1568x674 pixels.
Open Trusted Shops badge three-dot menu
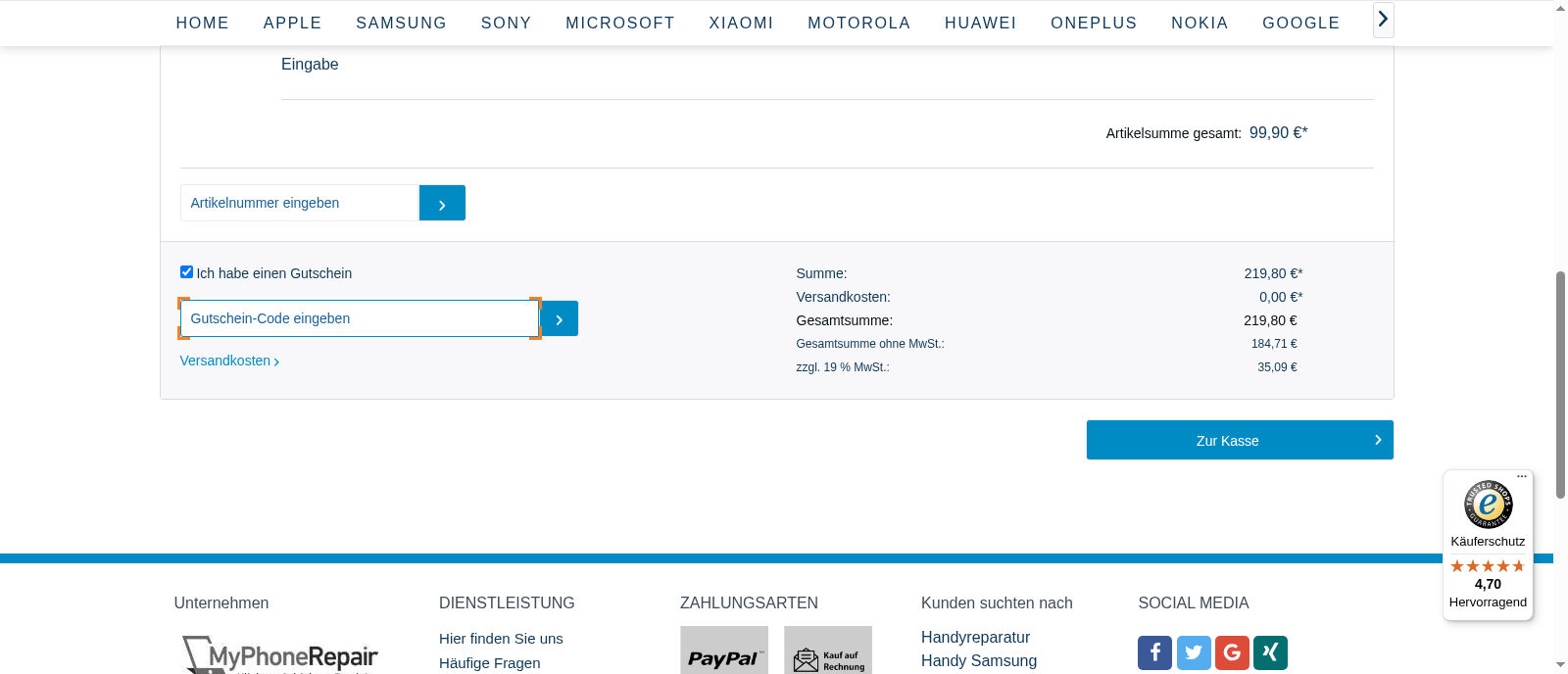coord(1522,477)
